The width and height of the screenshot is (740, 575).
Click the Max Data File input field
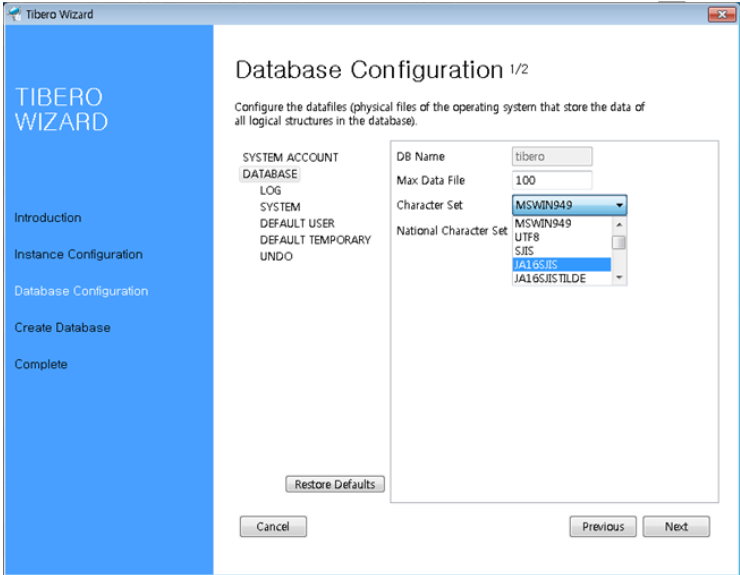click(552, 180)
